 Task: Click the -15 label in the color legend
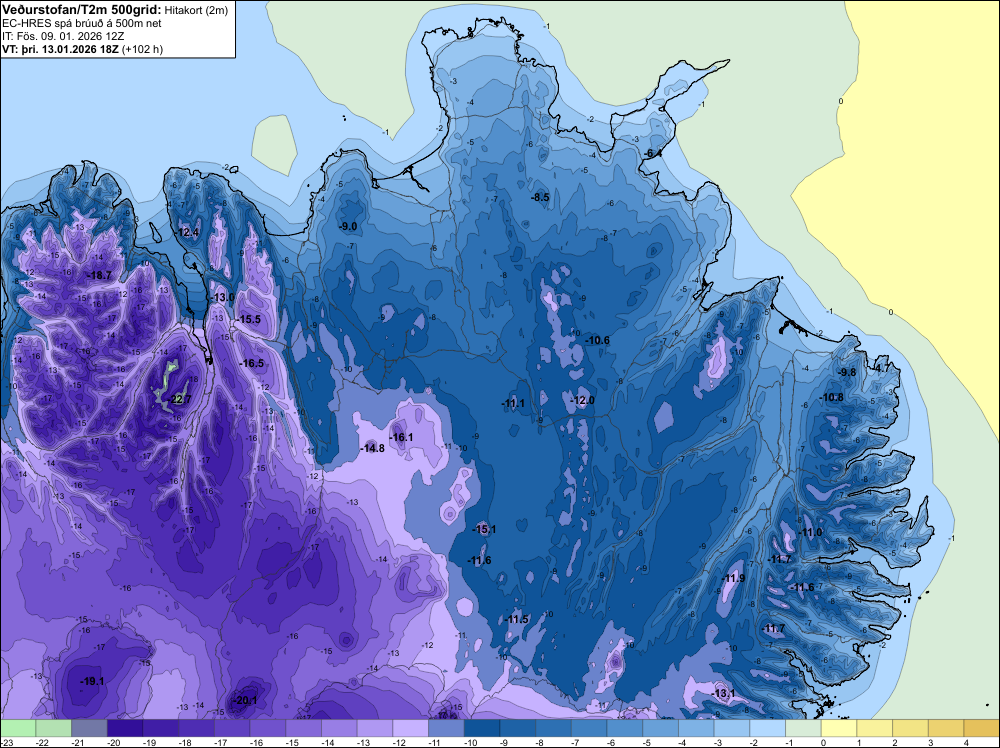click(x=293, y=742)
